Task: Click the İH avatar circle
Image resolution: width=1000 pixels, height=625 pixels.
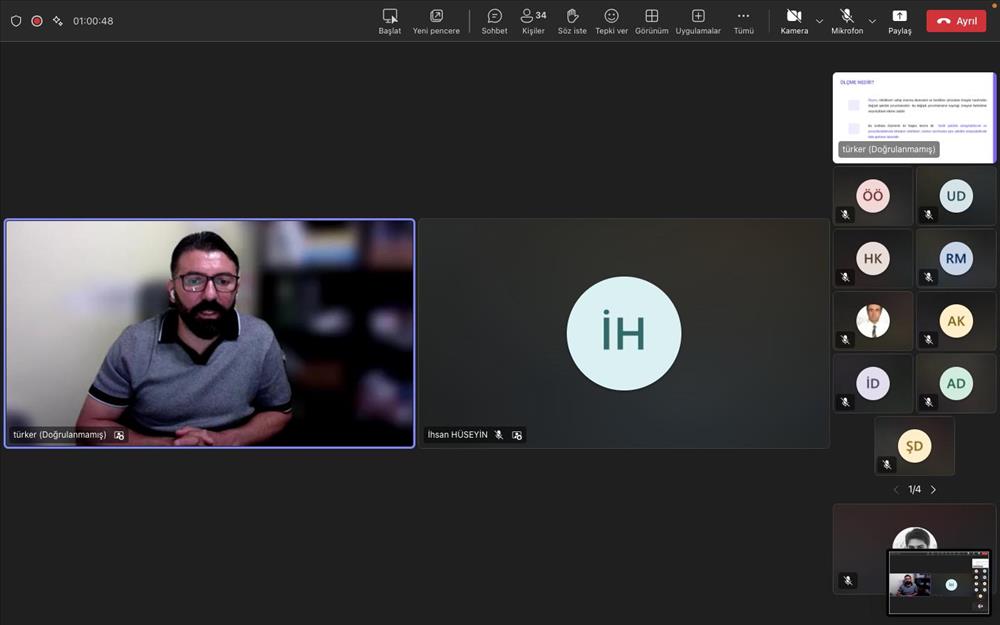Action: pos(624,333)
